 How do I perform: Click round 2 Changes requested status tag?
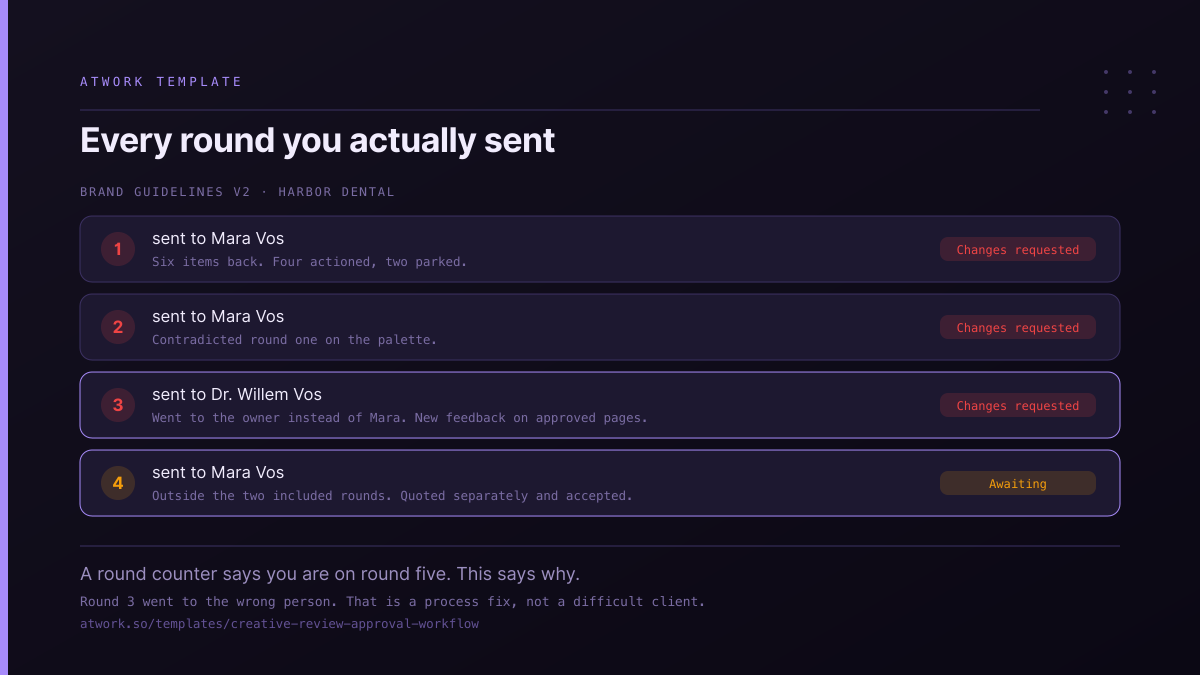pos(1017,327)
